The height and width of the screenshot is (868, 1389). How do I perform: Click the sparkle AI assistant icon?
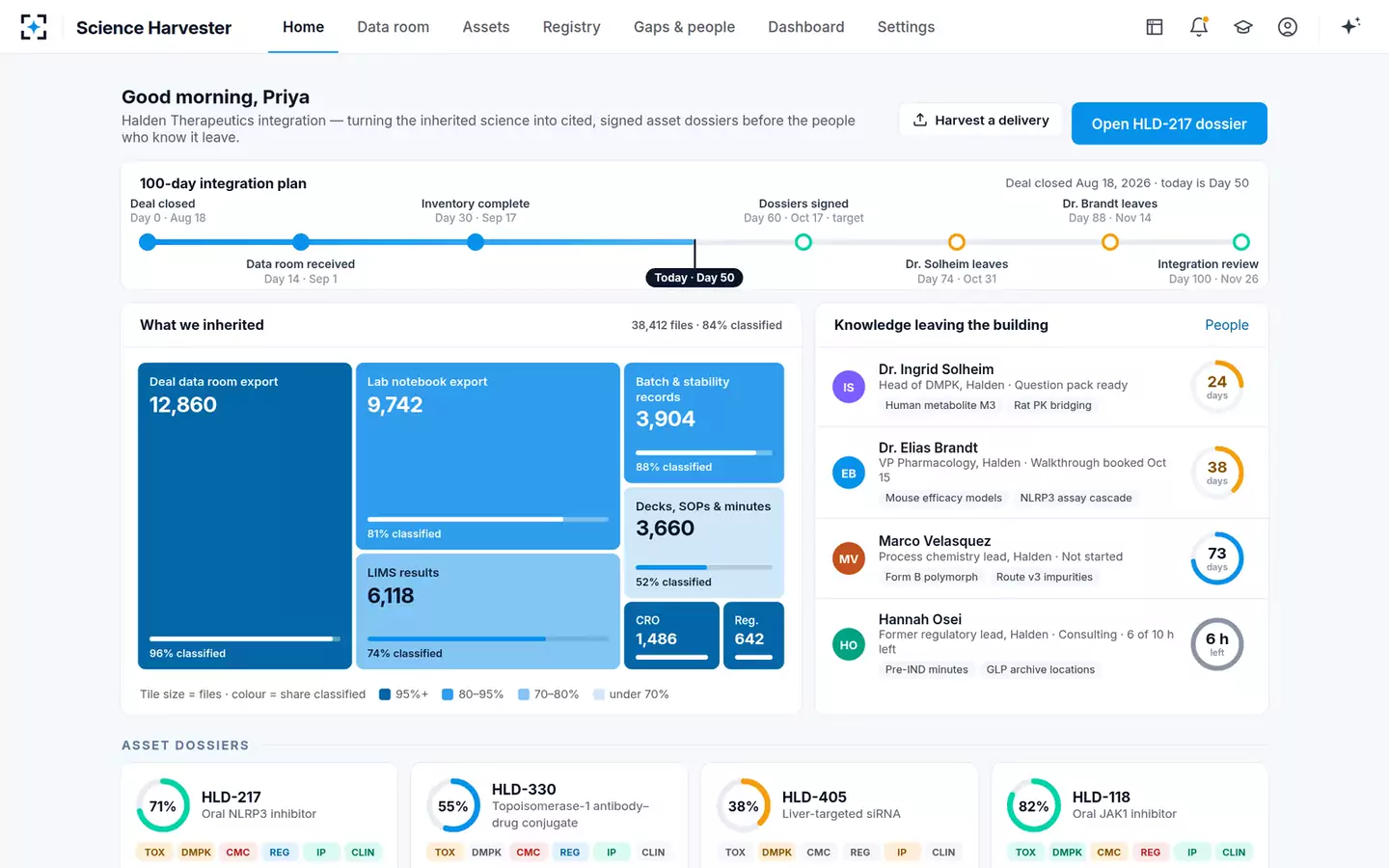(1350, 26)
